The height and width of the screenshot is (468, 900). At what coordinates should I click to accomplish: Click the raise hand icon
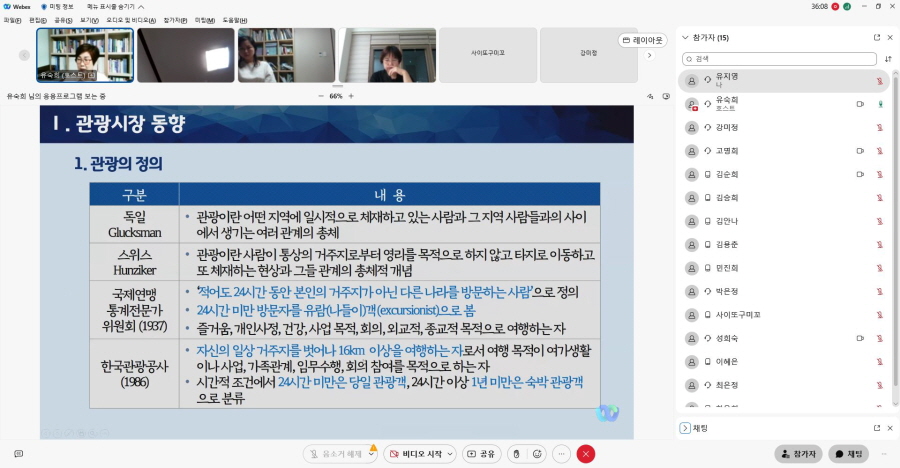516,454
